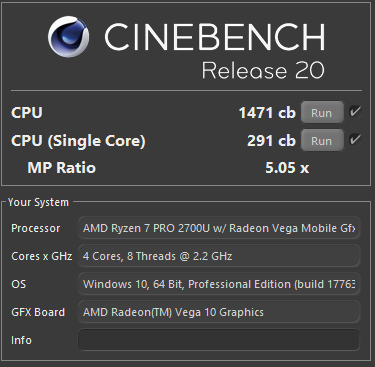Click the GFX Board Vega 10 field
Viewport: 375px width, 367px height.
(219, 312)
